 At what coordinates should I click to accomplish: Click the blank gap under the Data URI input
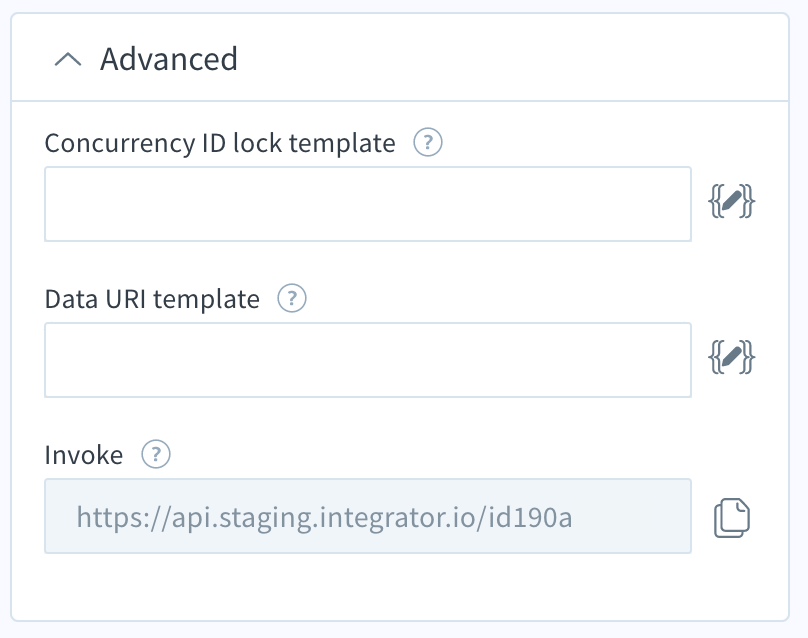[368, 418]
